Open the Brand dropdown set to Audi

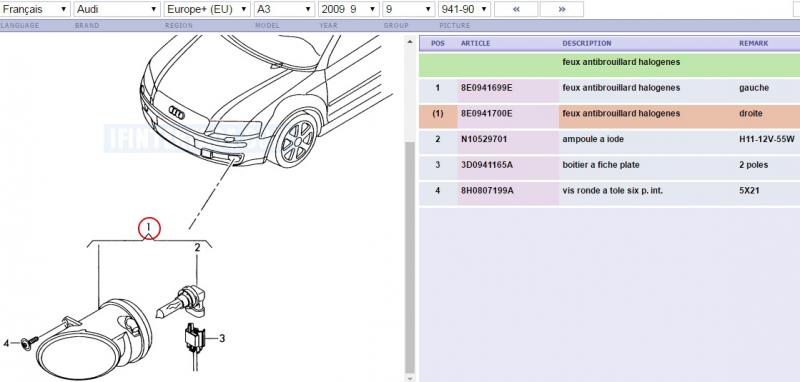coord(117,9)
